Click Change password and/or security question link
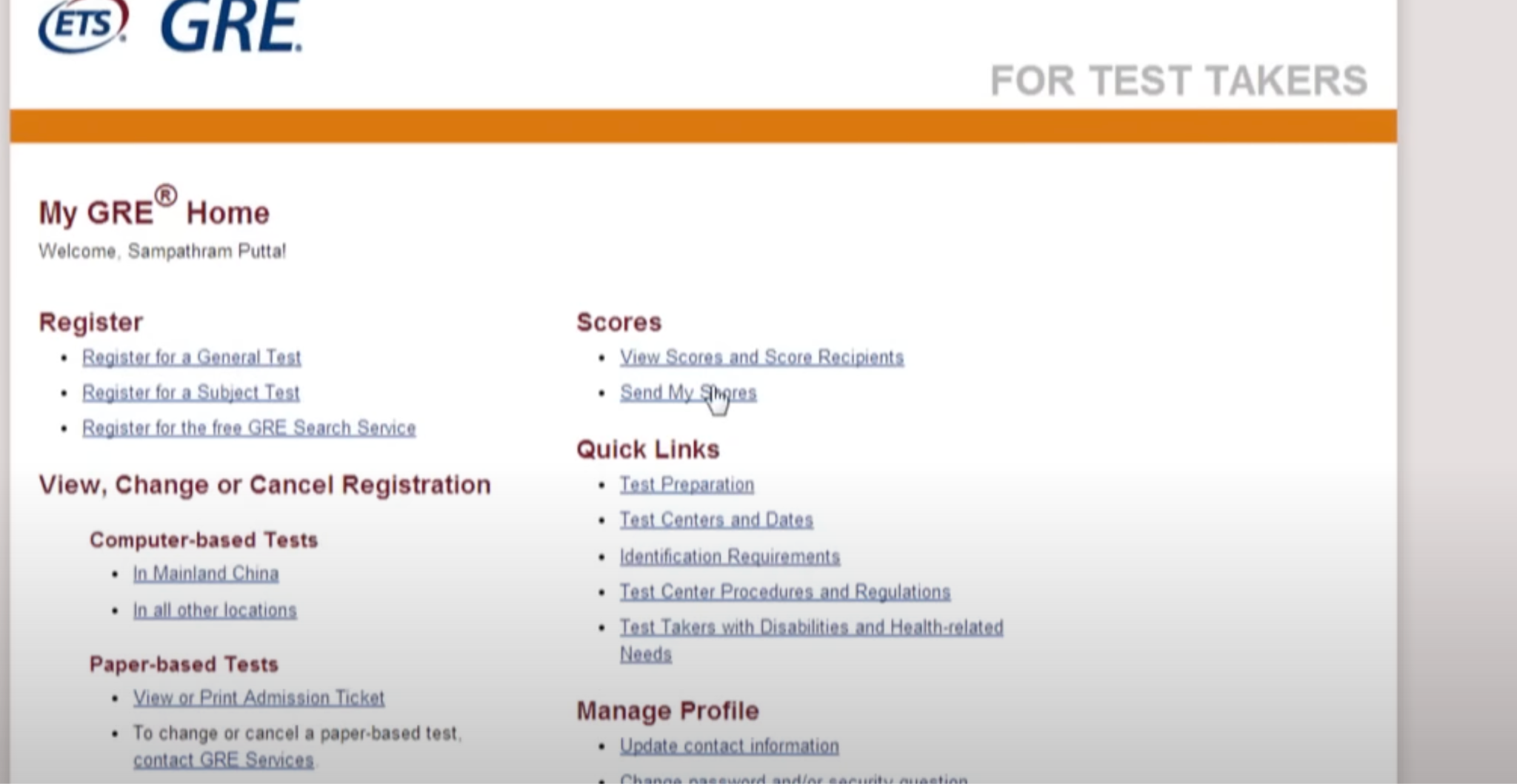The width and height of the screenshot is (1517, 784). point(793,778)
